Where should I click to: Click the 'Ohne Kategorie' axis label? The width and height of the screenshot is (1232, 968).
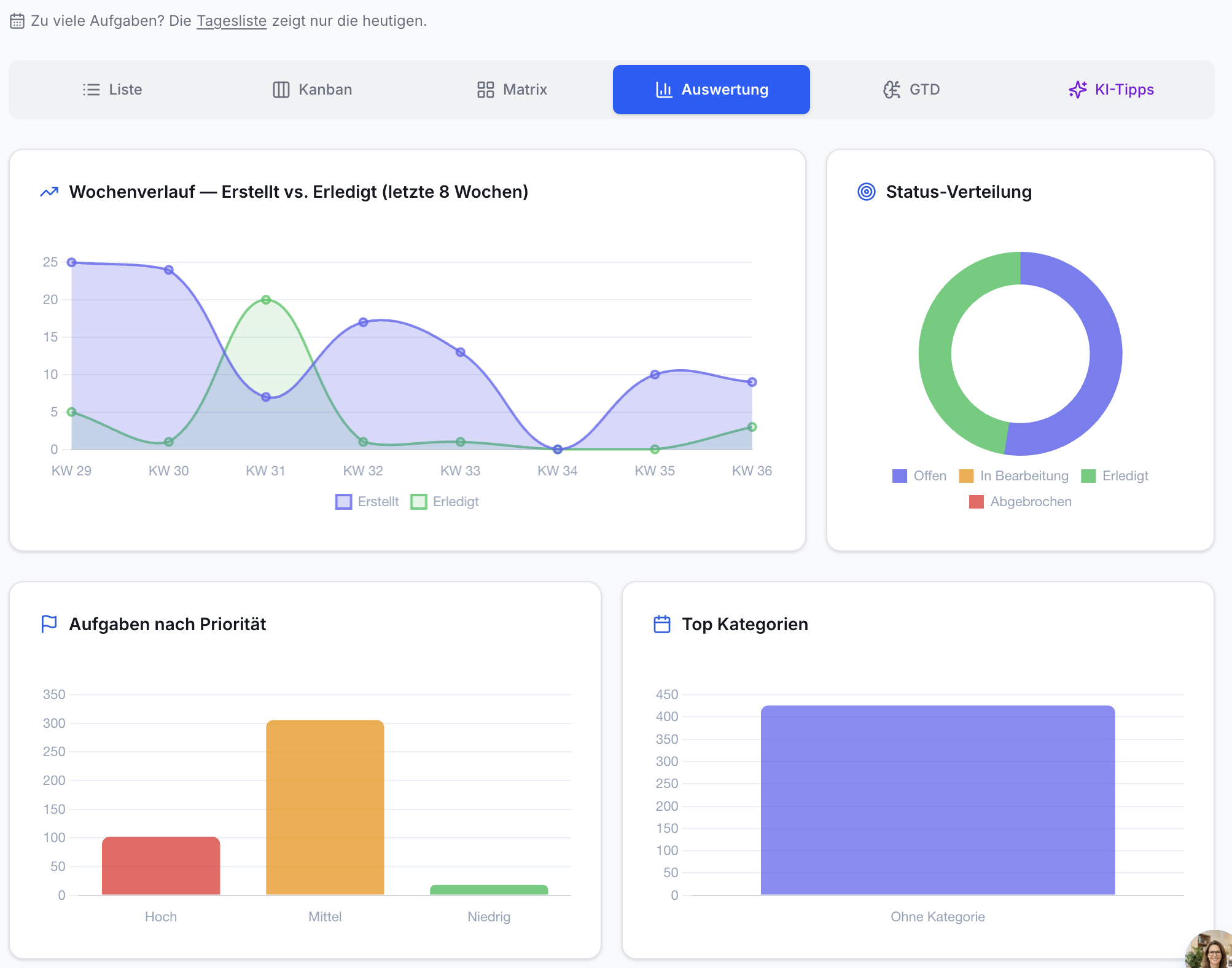pyautogui.click(x=938, y=917)
